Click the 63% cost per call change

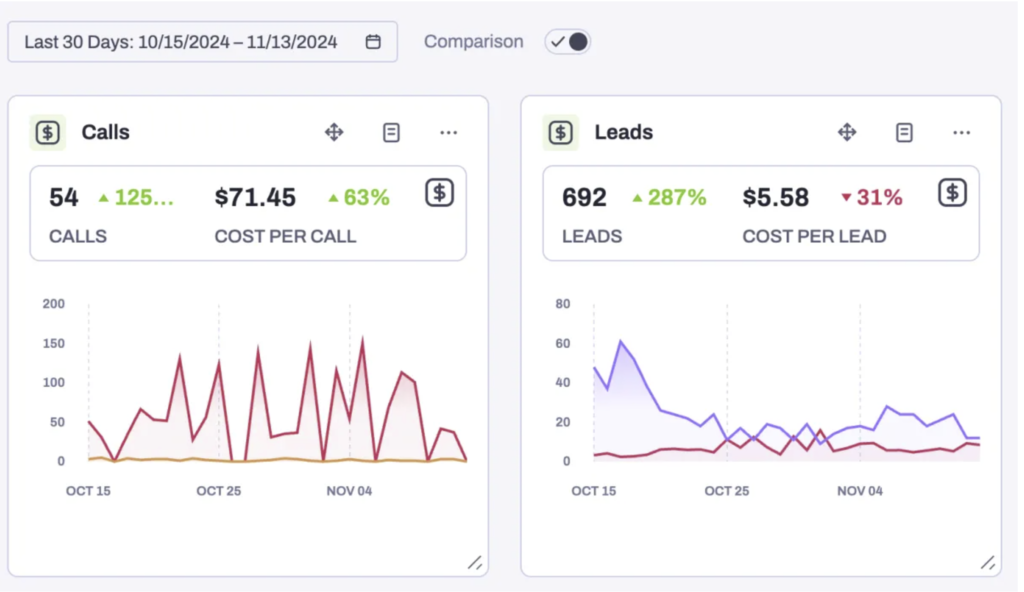(359, 197)
